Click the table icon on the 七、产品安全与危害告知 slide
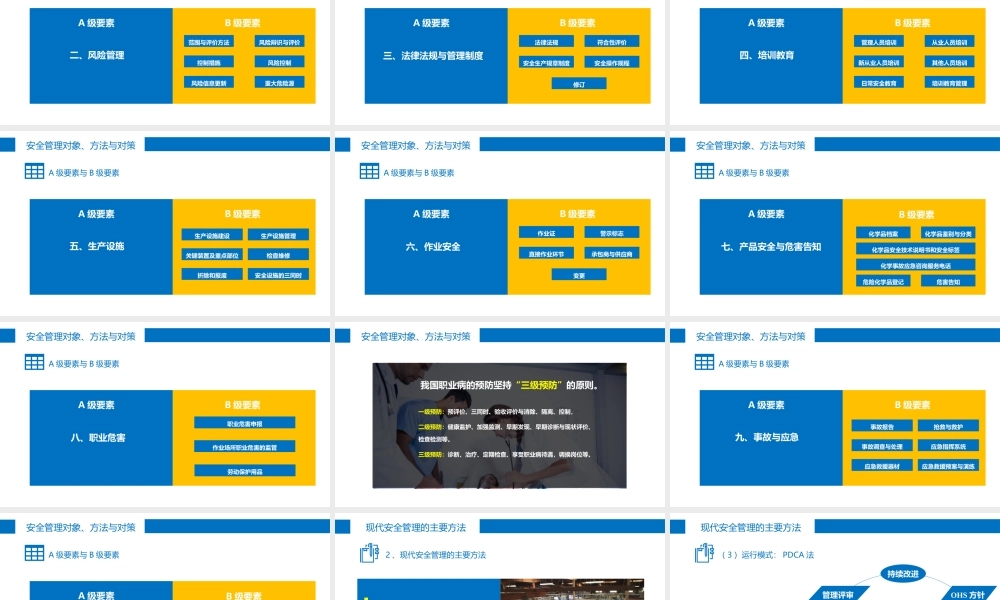 click(x=704, y=172)
